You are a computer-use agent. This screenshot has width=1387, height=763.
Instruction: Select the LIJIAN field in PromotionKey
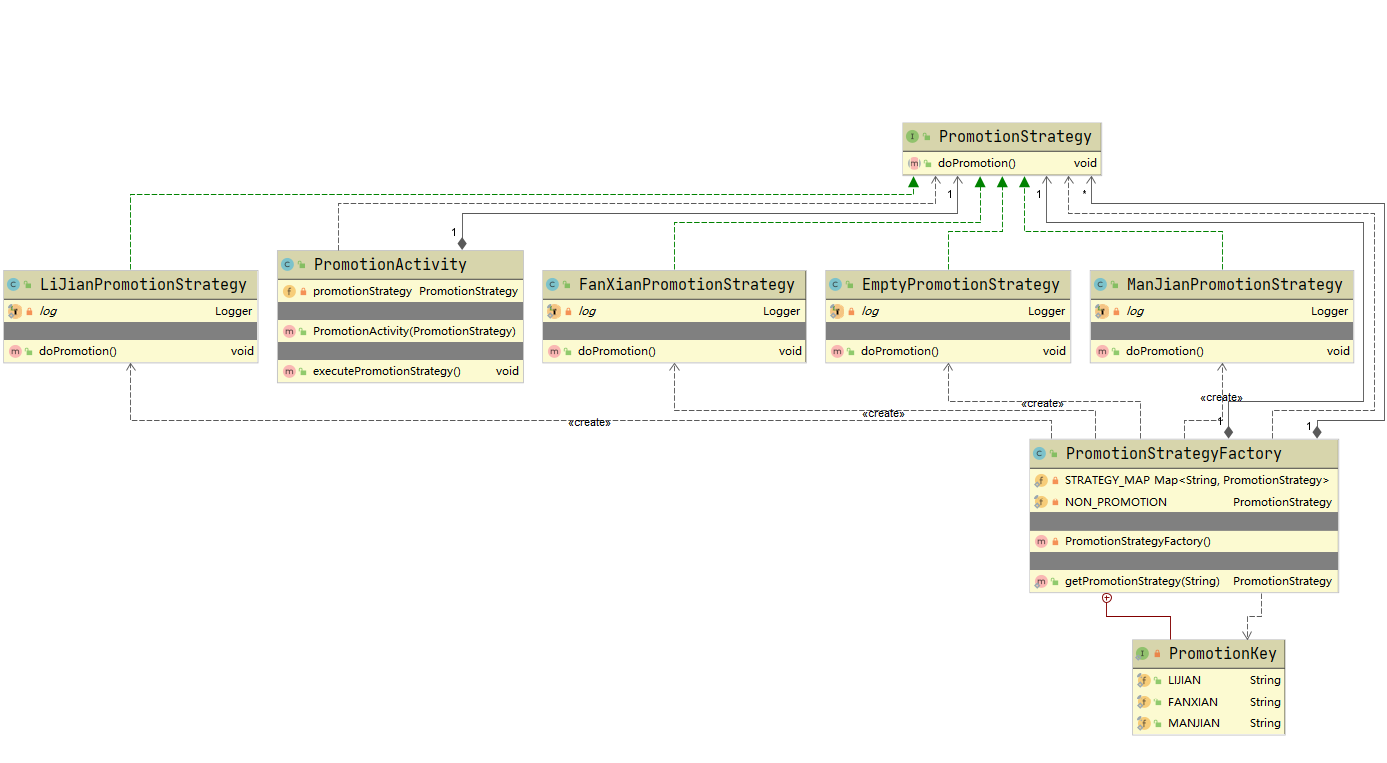click(1184, 680)
